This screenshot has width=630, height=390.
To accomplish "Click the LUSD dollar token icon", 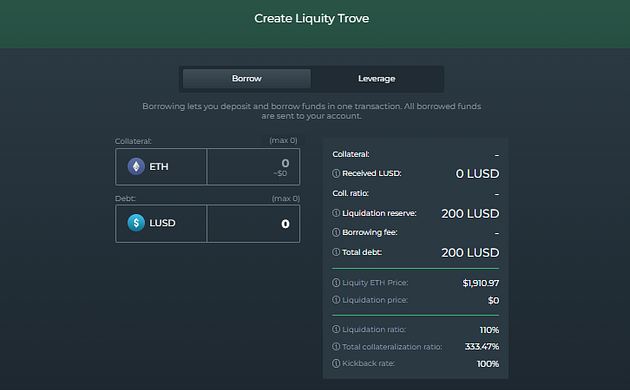I will (136, 223).
